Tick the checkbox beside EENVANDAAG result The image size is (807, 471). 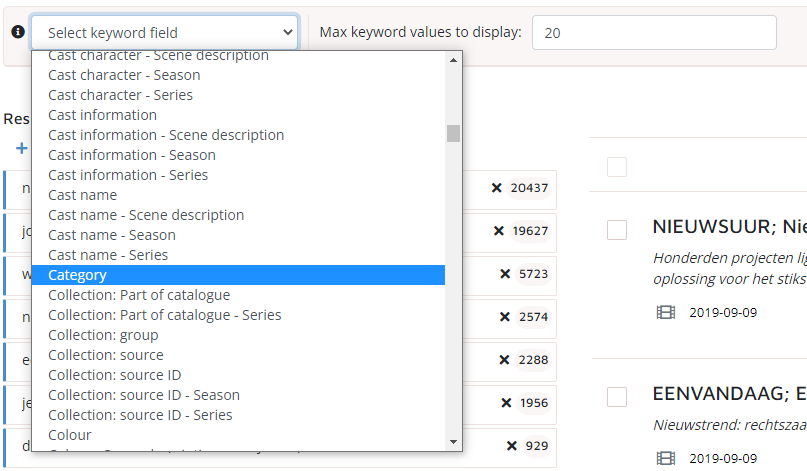(x=617, y=397)
